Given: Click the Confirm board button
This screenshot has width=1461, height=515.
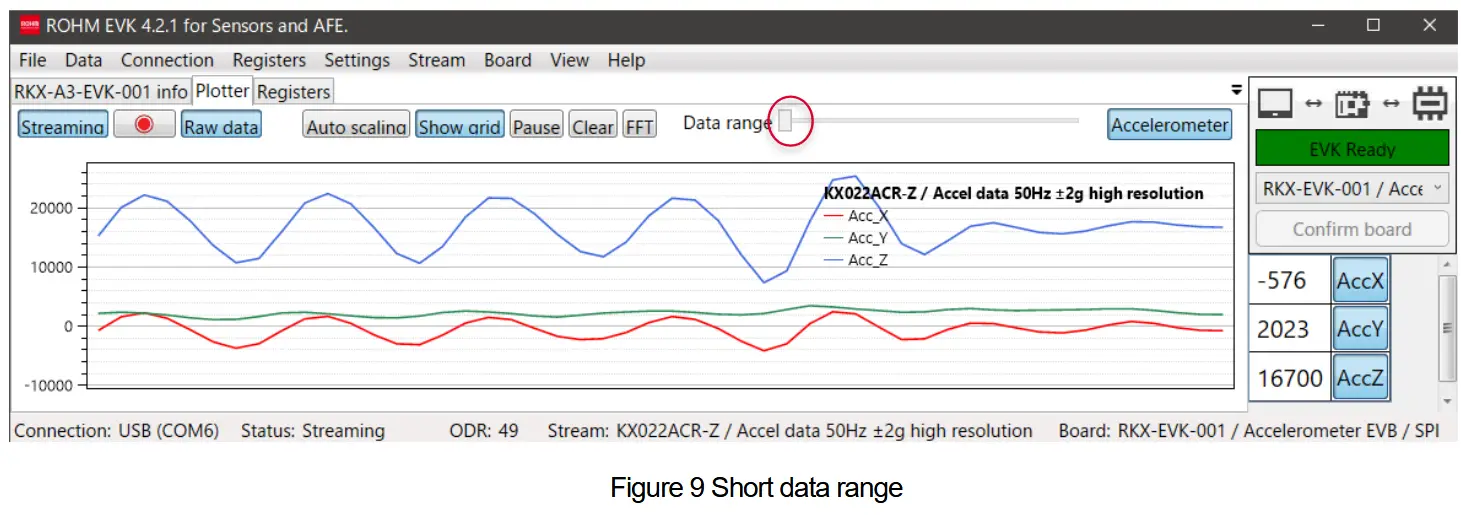Looking at the screenshot, I should (1351, 229).
